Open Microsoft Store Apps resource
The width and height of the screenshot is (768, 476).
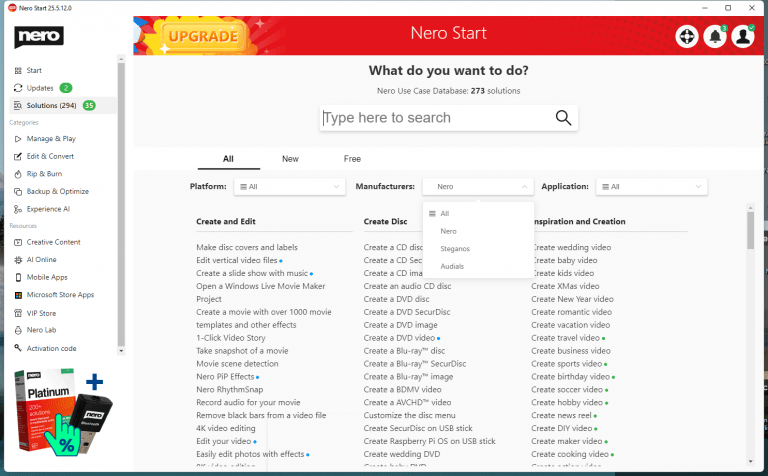click(x=60, y=295)
